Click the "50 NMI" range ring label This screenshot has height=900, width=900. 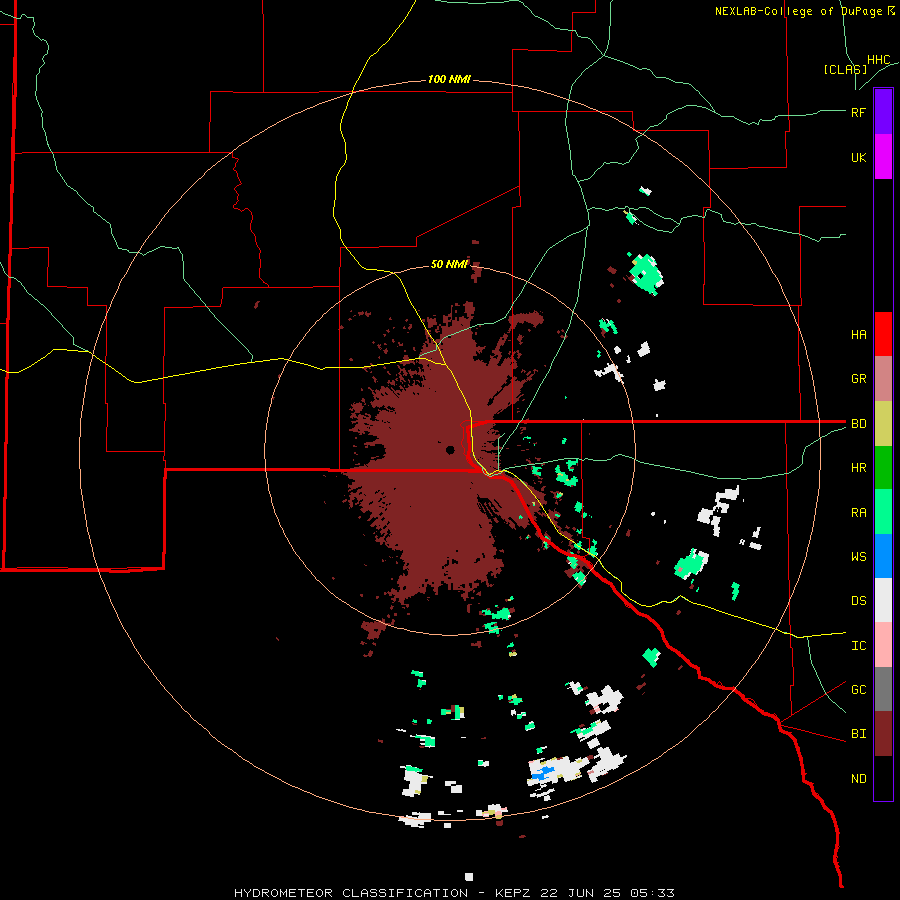pos(449,264)
